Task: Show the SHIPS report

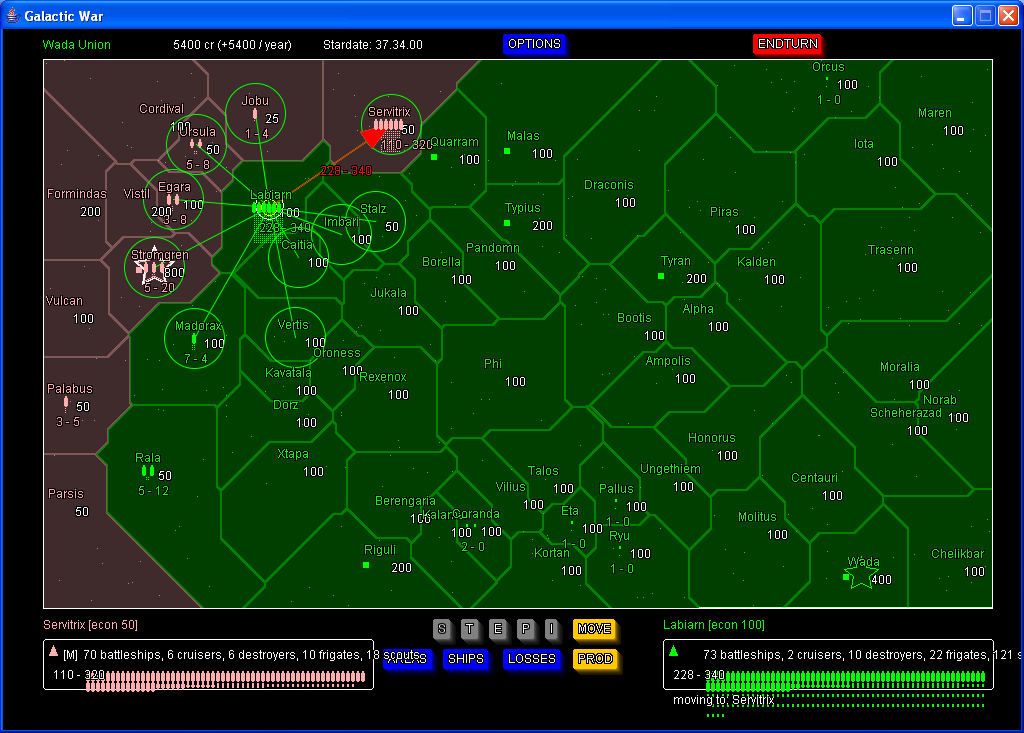Action: coord(465,659)
